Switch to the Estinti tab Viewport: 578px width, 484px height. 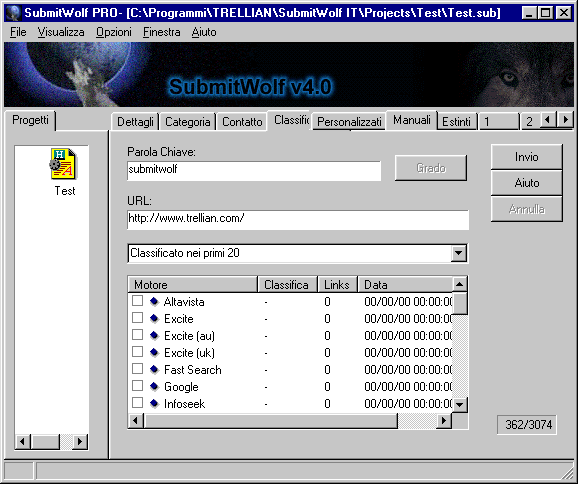[x=456, y=122]
